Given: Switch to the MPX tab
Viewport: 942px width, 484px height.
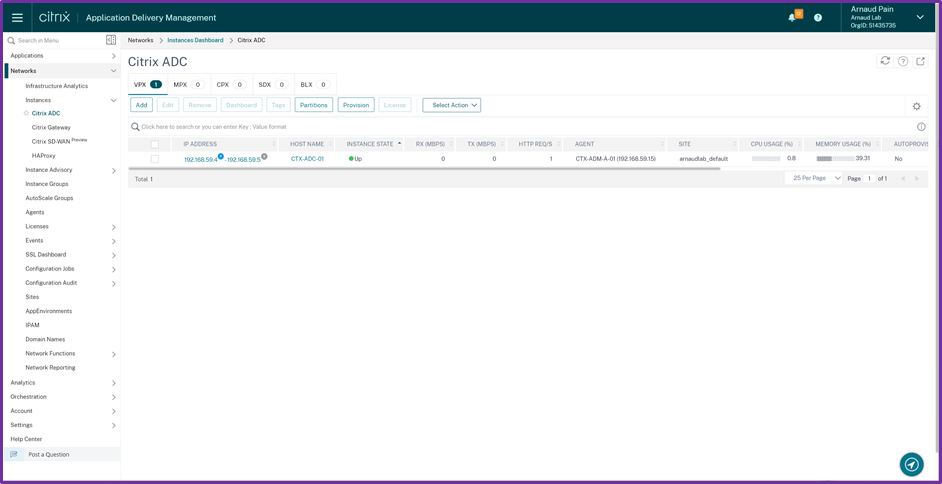Looking at the screenshot, I should point(189,85).
